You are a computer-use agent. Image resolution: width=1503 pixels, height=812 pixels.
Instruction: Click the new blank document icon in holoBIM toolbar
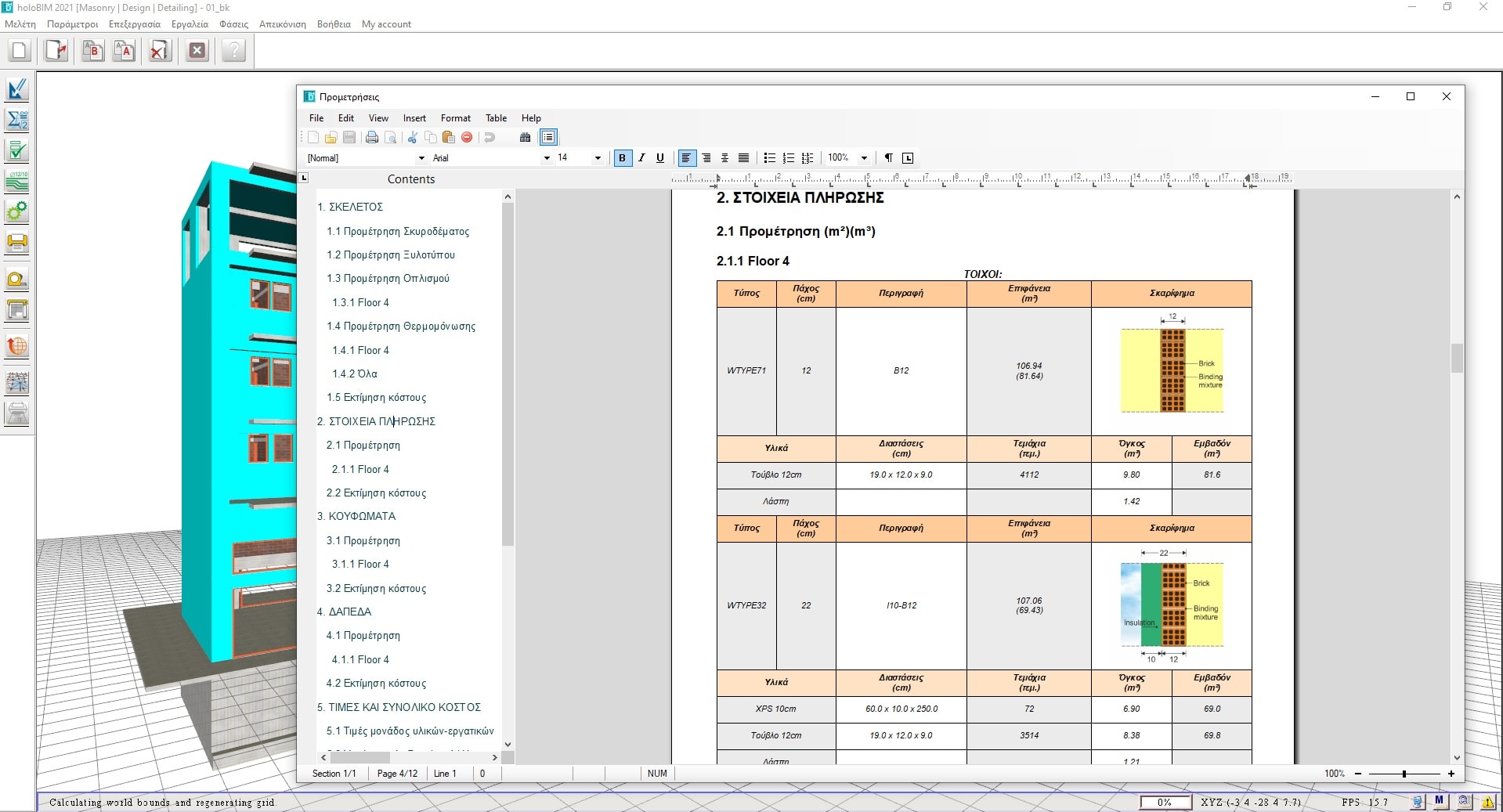20,51
